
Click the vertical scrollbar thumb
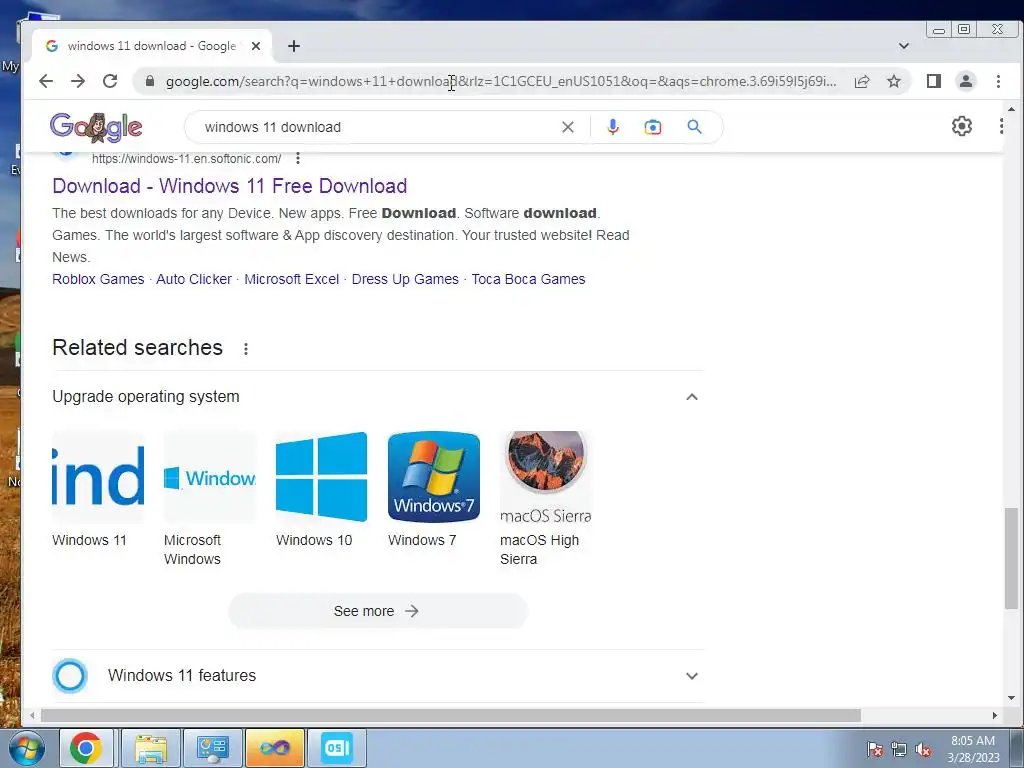[1011, 558]
